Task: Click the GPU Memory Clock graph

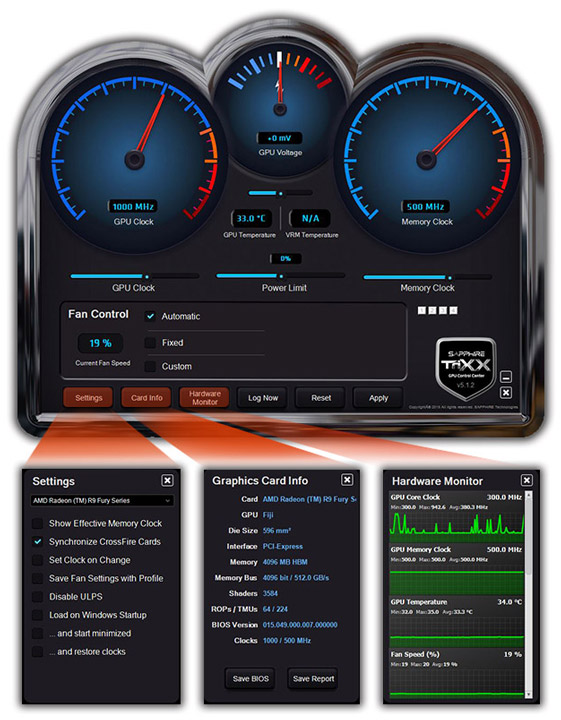Action: pyautogui.click(x=457, y=579)
